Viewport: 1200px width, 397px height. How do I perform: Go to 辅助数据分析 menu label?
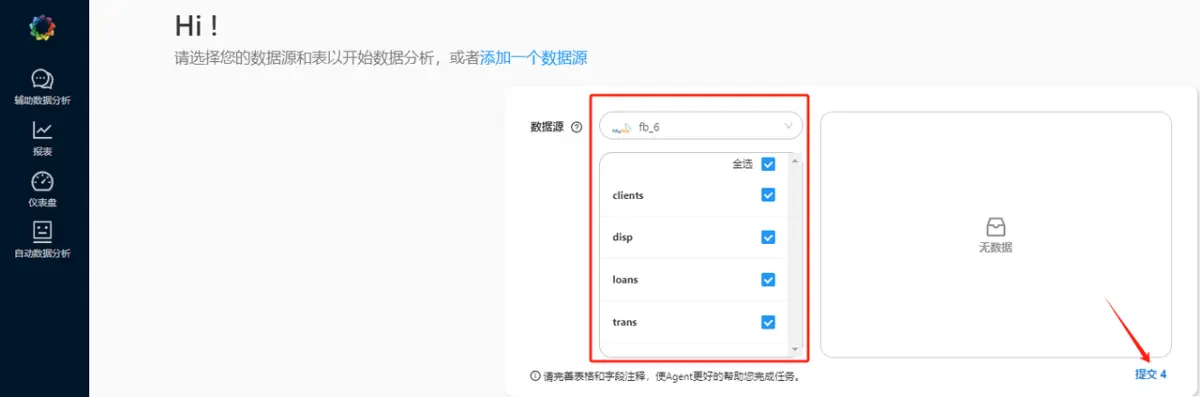pyautogui.click(x=42, y=101)
